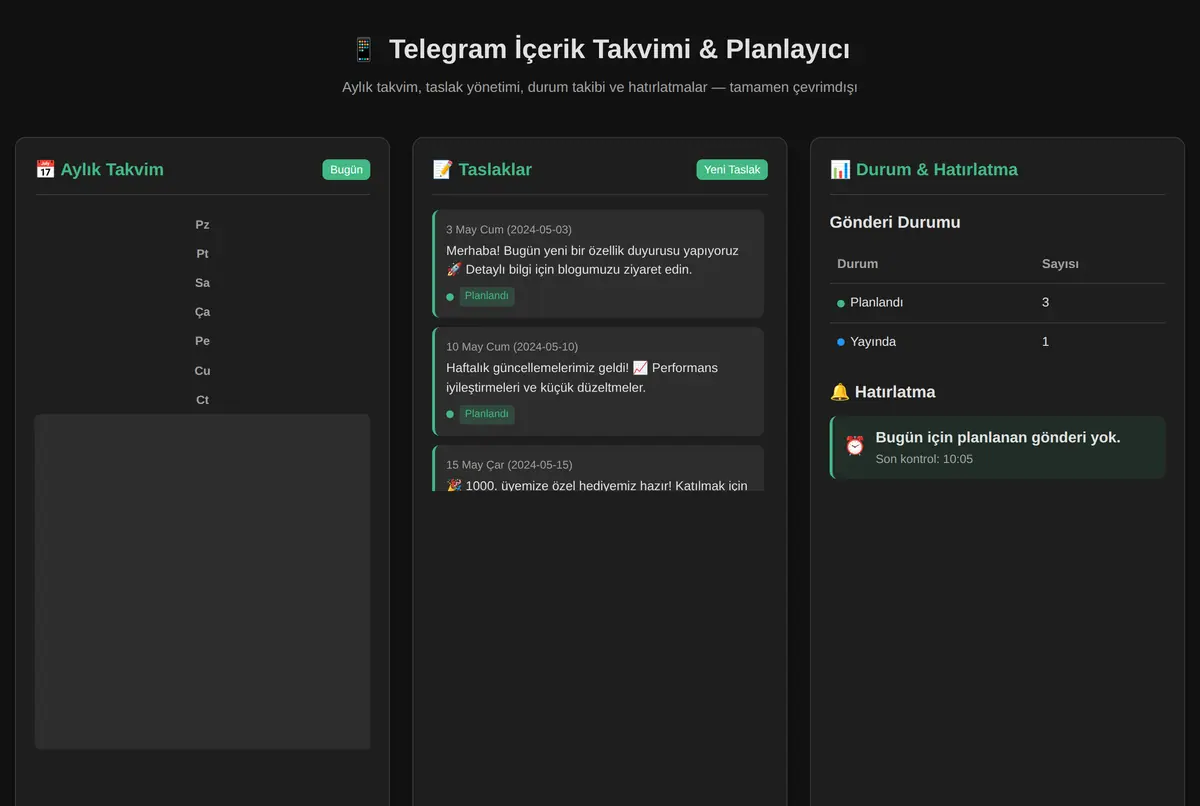Select the Planlandı row in status table
The height and width of the screenshot is (806, 1200).
coord(997,303)
